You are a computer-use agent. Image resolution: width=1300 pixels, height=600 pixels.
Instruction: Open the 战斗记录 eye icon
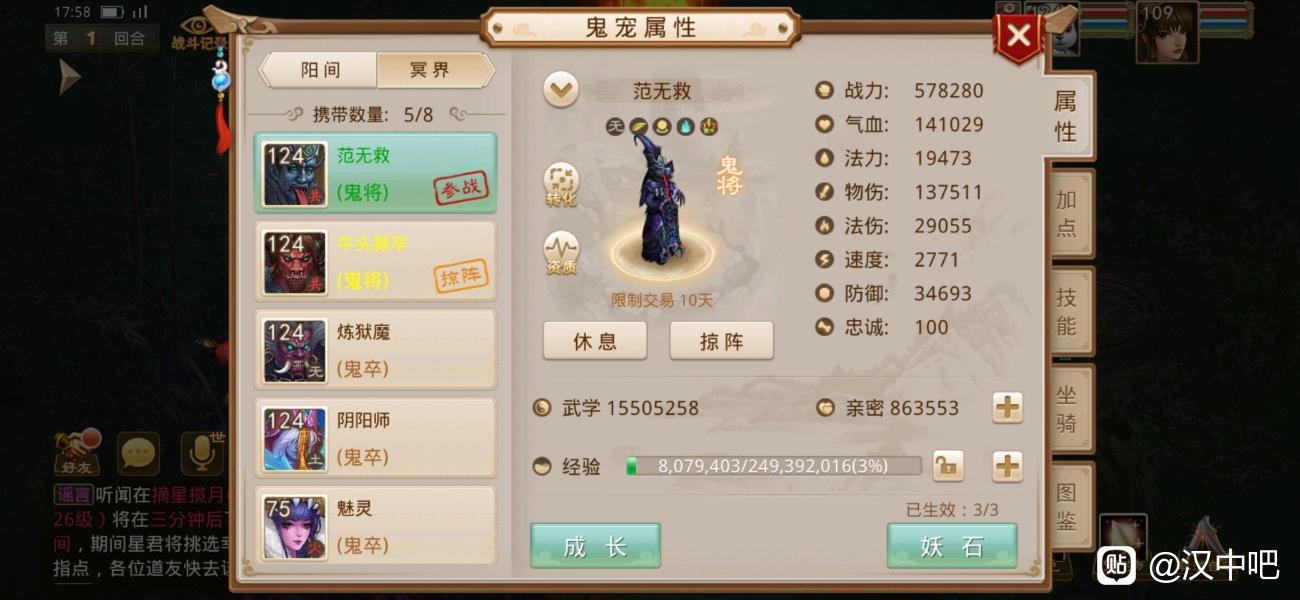[195, 31]
